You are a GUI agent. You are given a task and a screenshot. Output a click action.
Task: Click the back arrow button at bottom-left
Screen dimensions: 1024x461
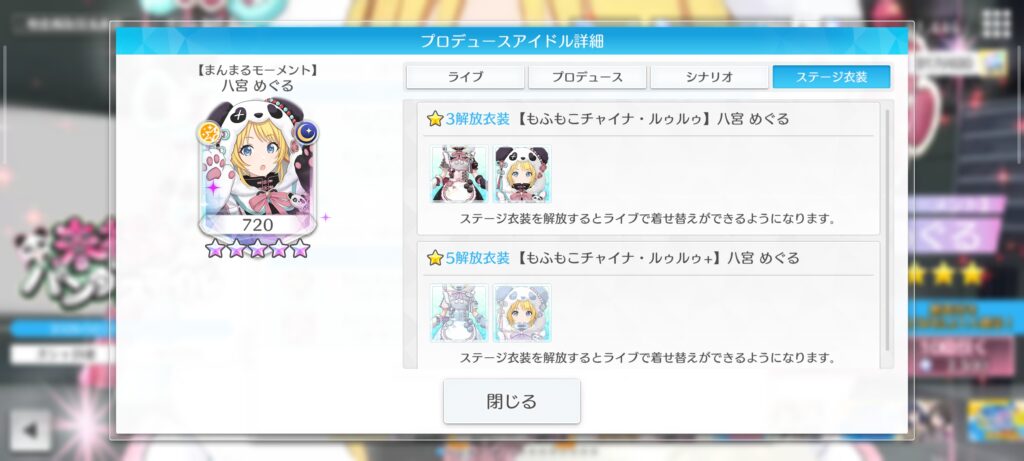point(30,430)
